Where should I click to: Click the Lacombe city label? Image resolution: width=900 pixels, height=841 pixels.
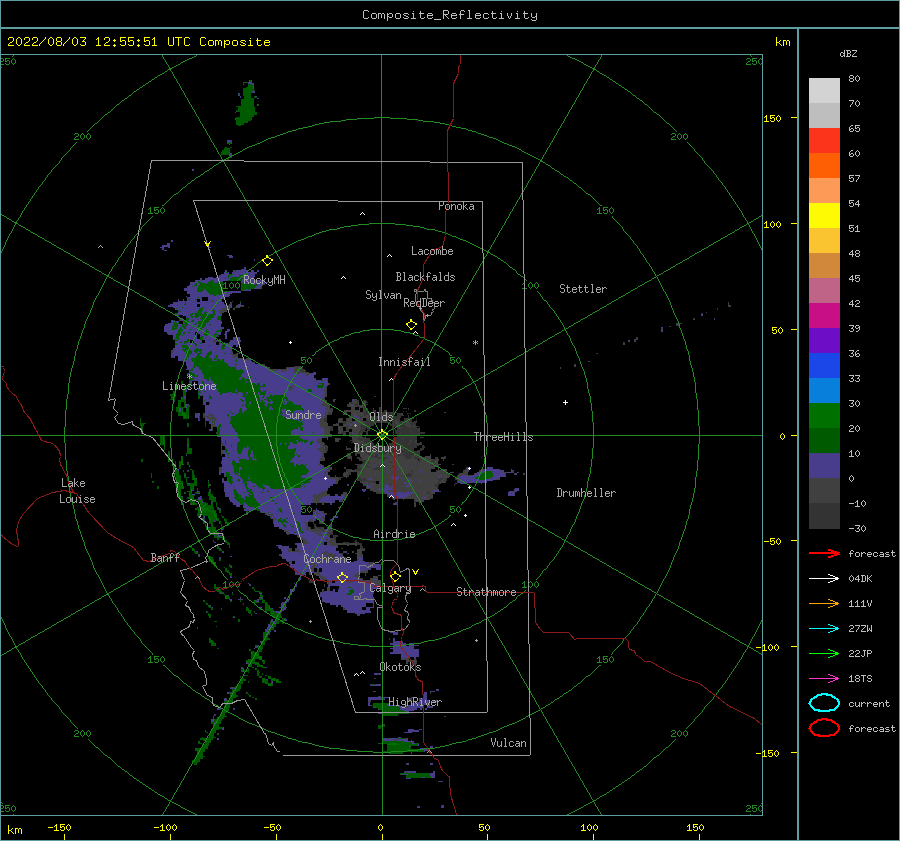pos(432,251)
